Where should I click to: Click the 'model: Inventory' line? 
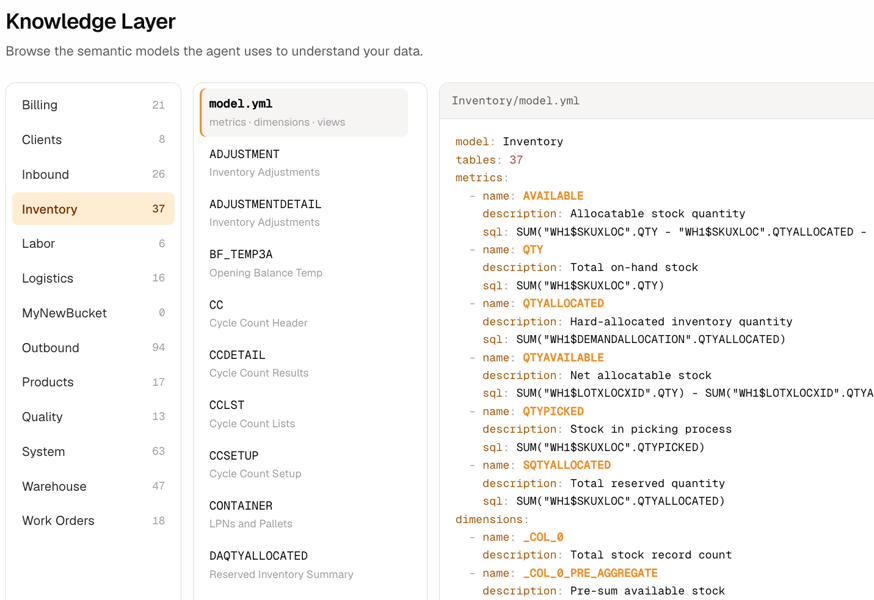tap(509, 142)
